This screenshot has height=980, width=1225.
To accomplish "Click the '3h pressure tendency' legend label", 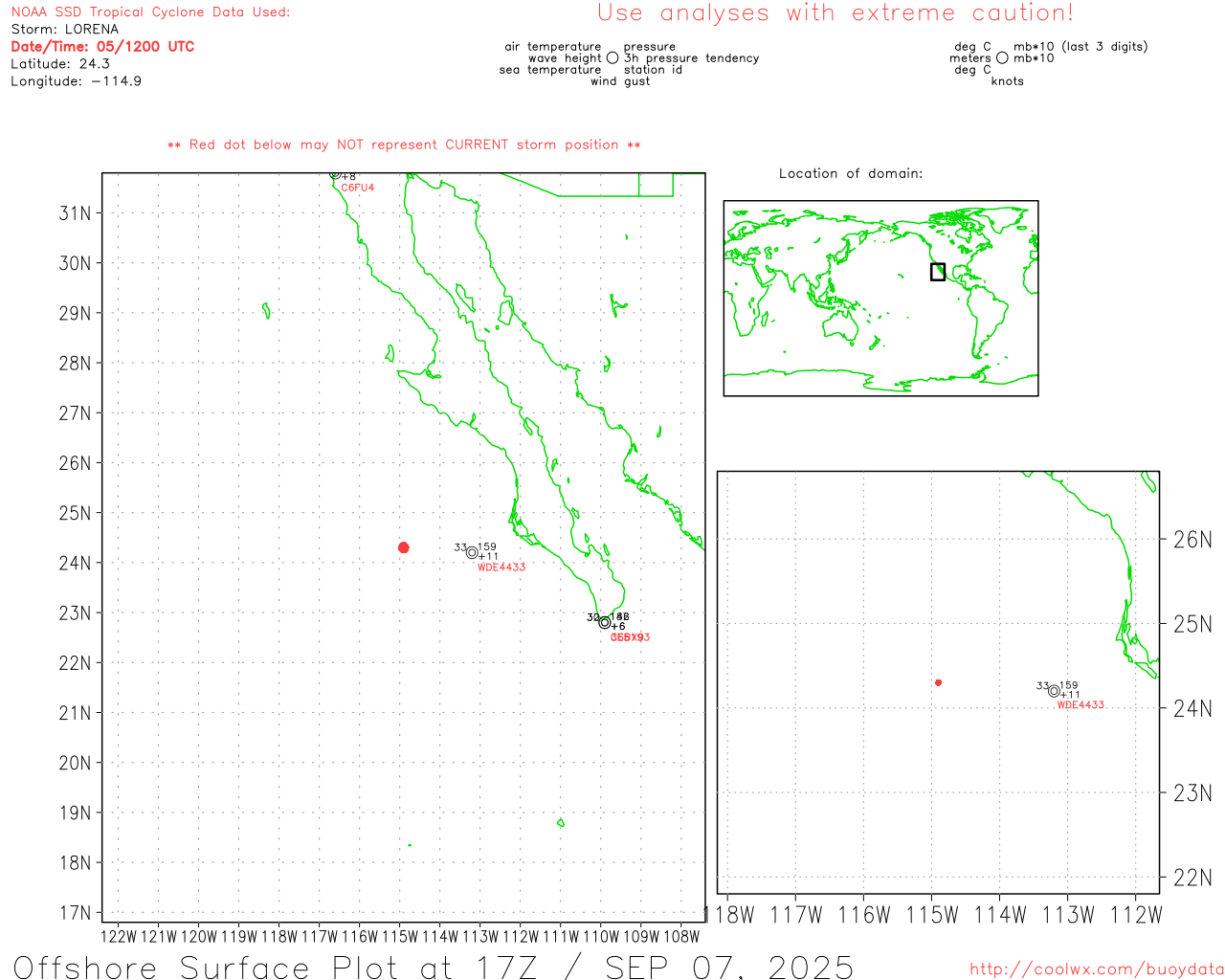I will click(x=691, y=58).
